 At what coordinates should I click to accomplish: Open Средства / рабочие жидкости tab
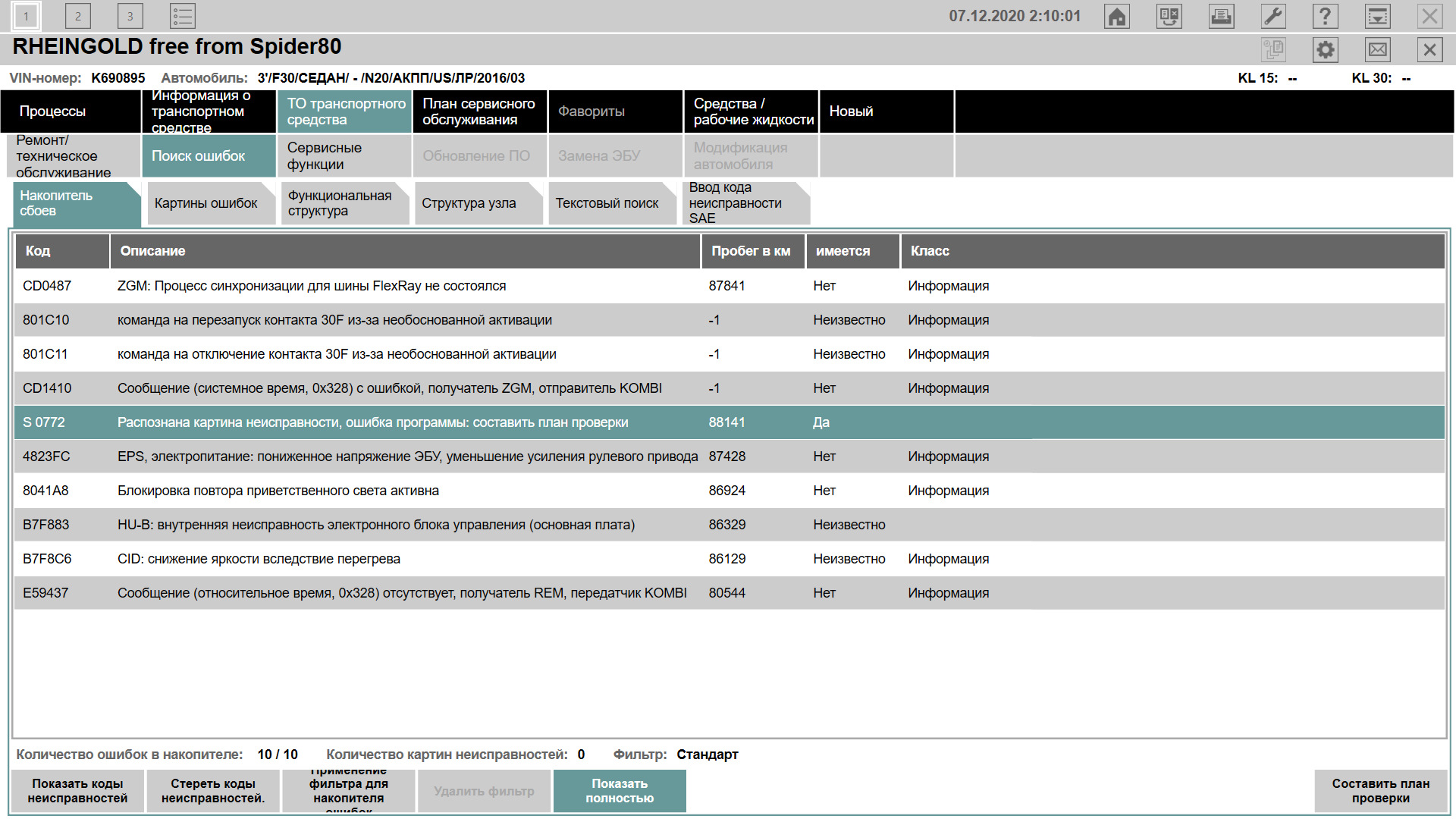[751, 111]
